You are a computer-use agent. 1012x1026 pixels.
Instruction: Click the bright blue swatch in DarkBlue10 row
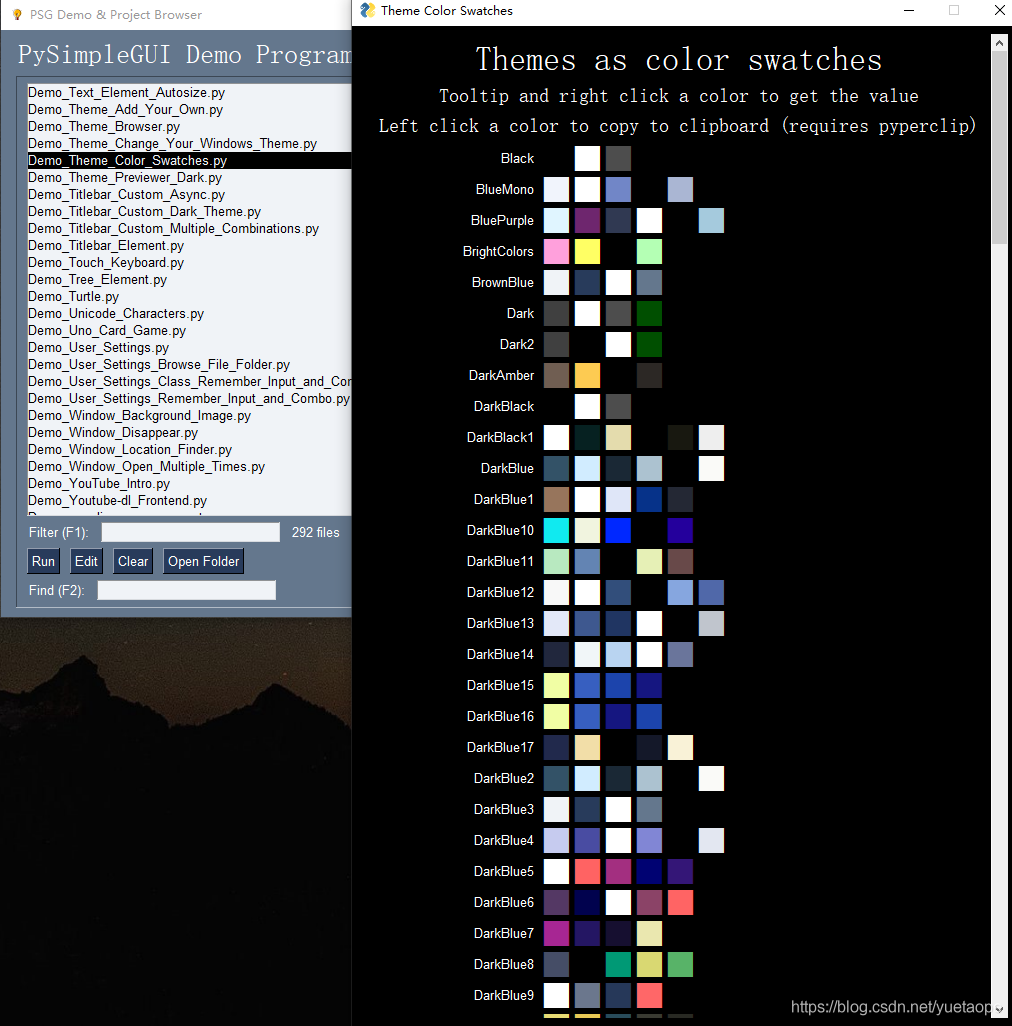click(618, 530)
